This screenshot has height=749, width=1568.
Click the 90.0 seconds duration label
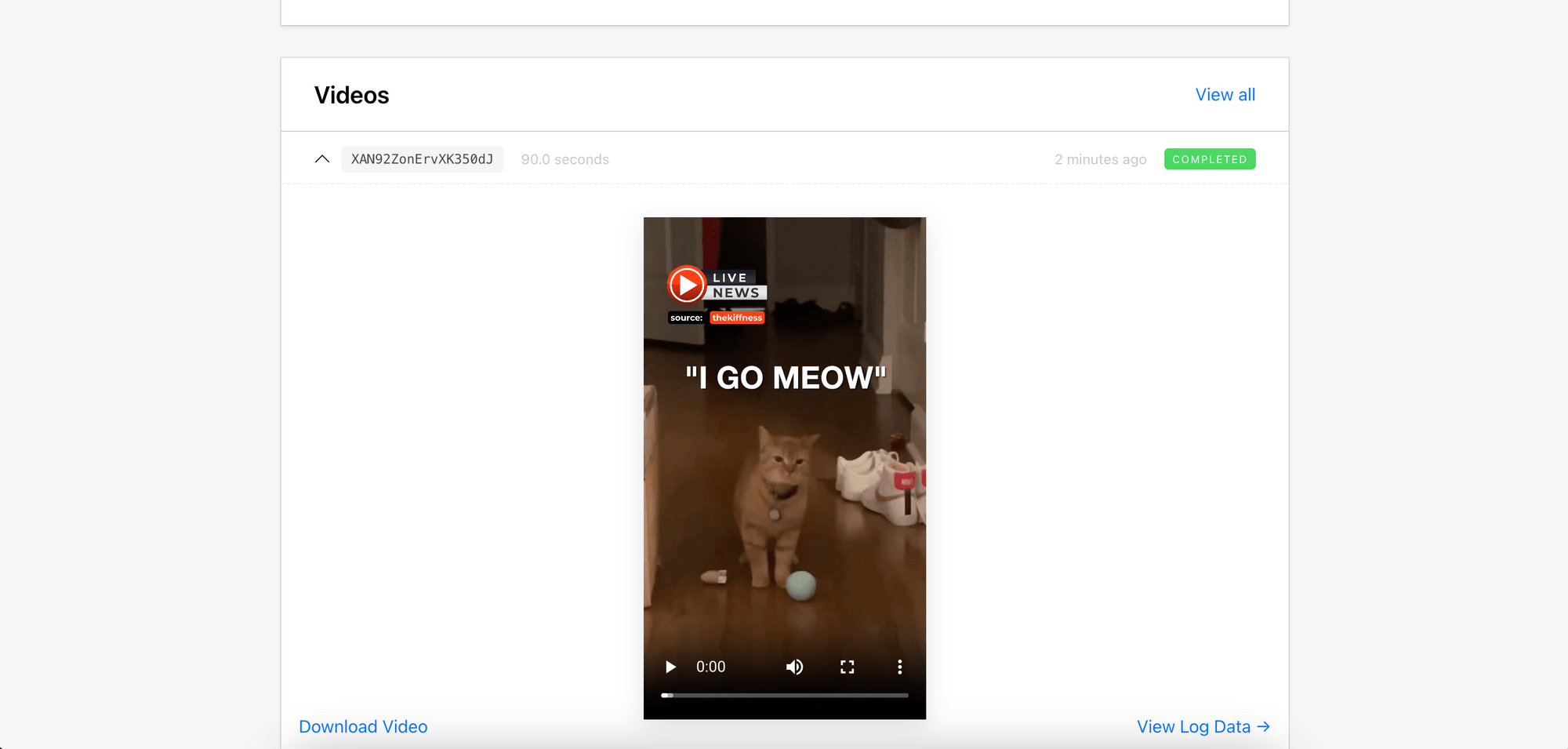[564, 158]
